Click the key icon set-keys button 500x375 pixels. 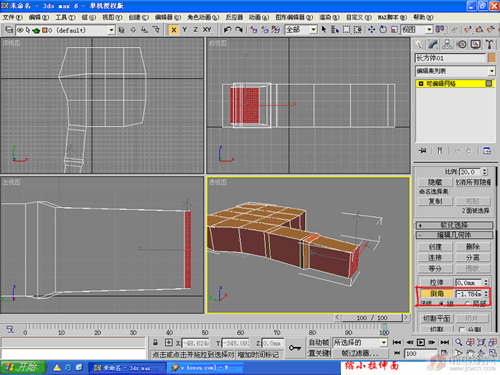[295, 348]
